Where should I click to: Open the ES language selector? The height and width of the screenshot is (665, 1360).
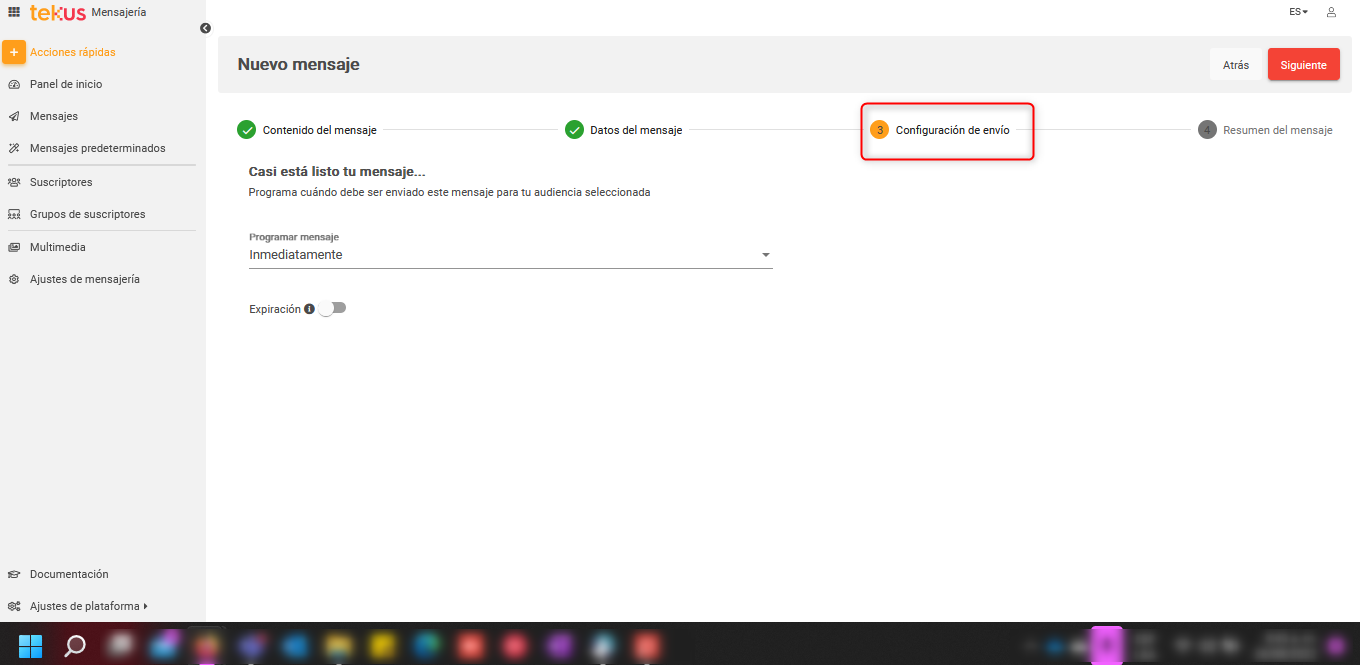point(1298,12)
